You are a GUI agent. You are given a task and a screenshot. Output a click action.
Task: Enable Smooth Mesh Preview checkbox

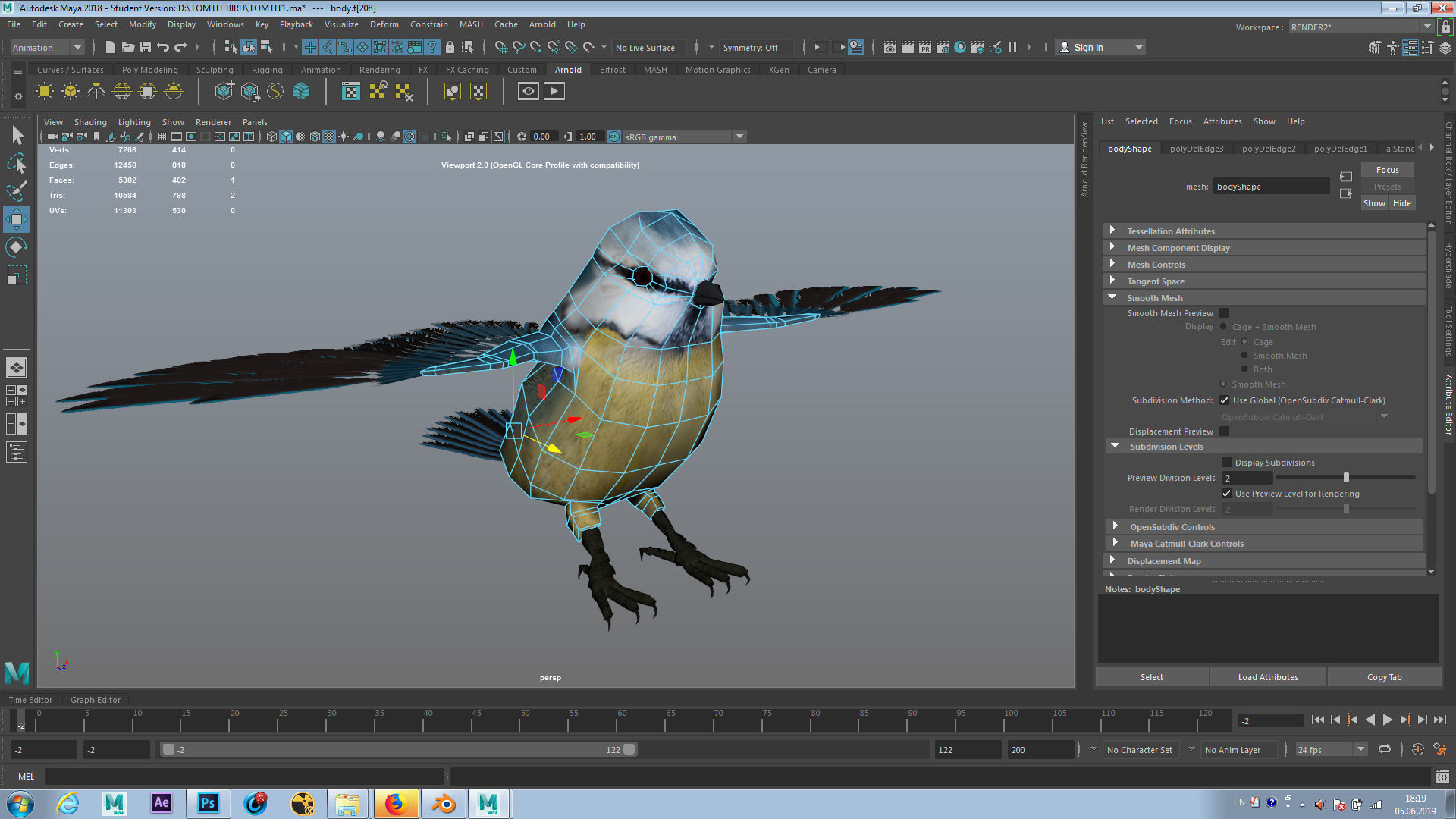pos(1224,313)
